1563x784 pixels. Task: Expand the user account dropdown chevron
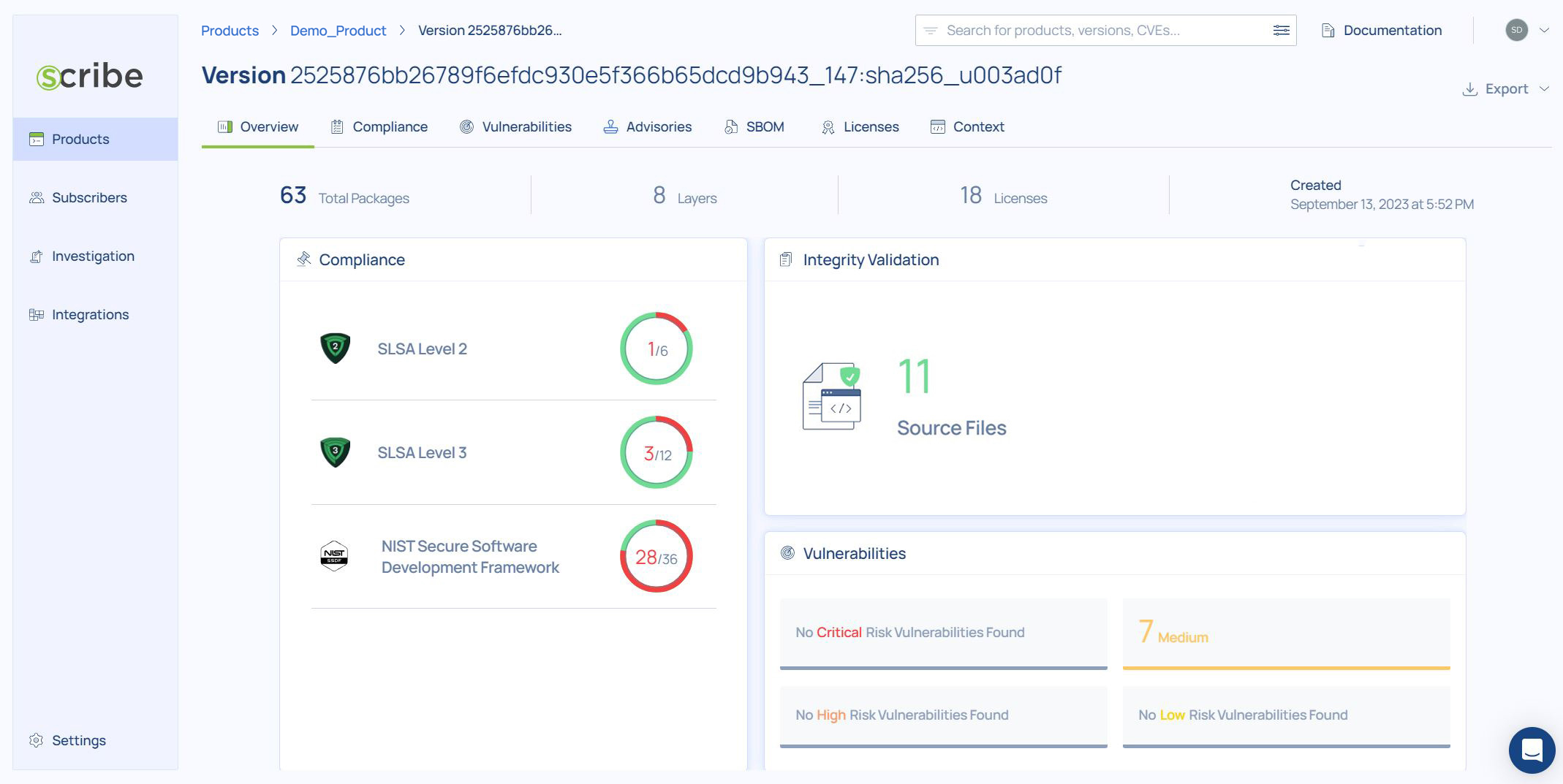pos(1544,30)
